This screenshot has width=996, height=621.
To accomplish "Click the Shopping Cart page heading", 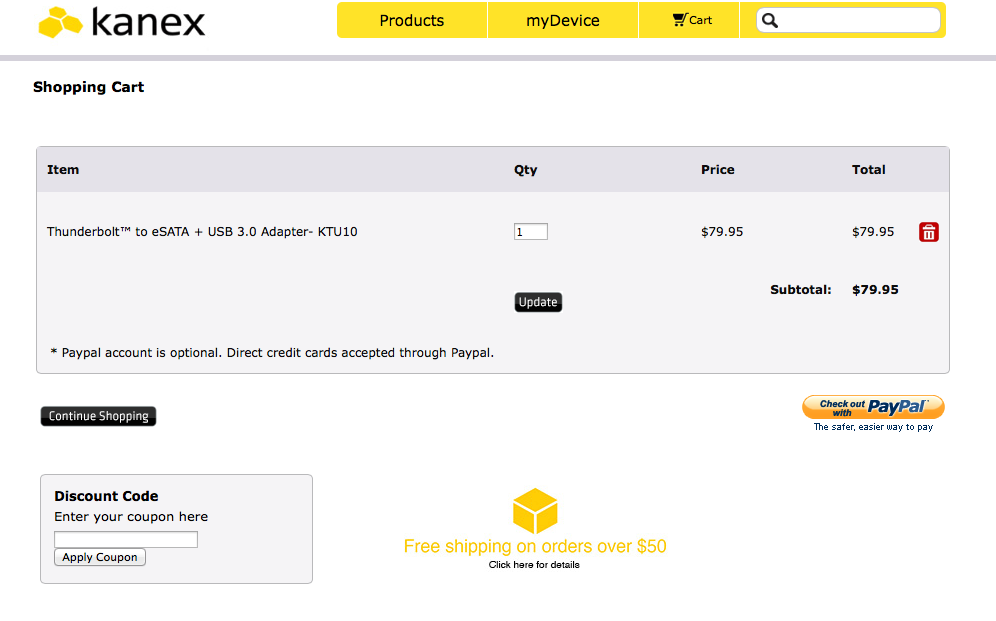I will coord(89,87).
